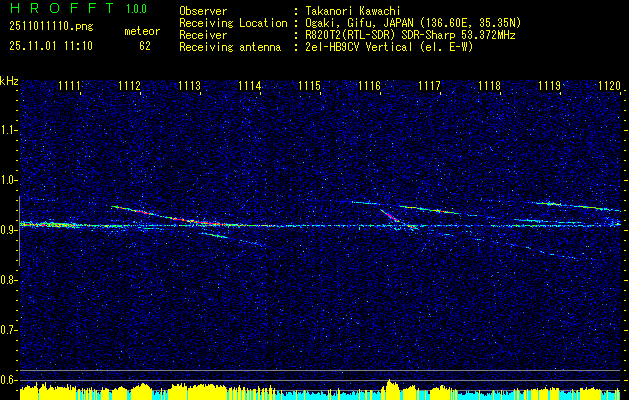This screenshot has width=629, height=400.
Task: Click the antenna text 2el-HB9CV Vertical
Action: click(x=359, y=47)
